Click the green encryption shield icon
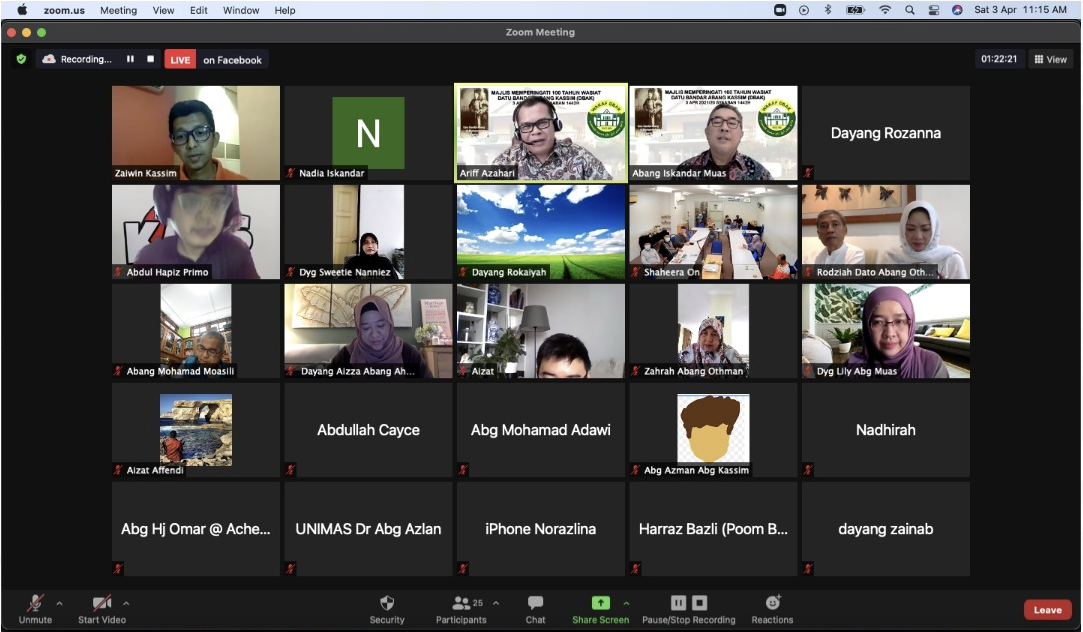 point(21,60)
